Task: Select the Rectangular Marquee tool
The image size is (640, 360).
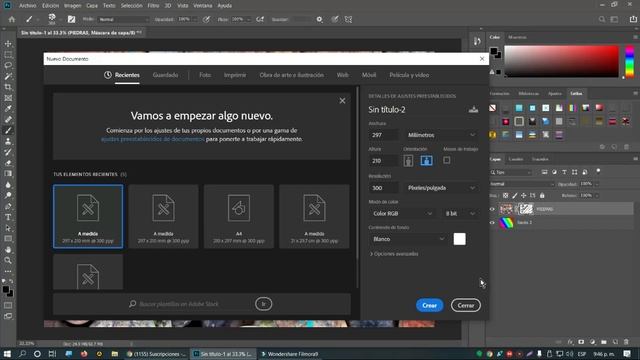Action: pyautogui.click(x=8, y=55)
